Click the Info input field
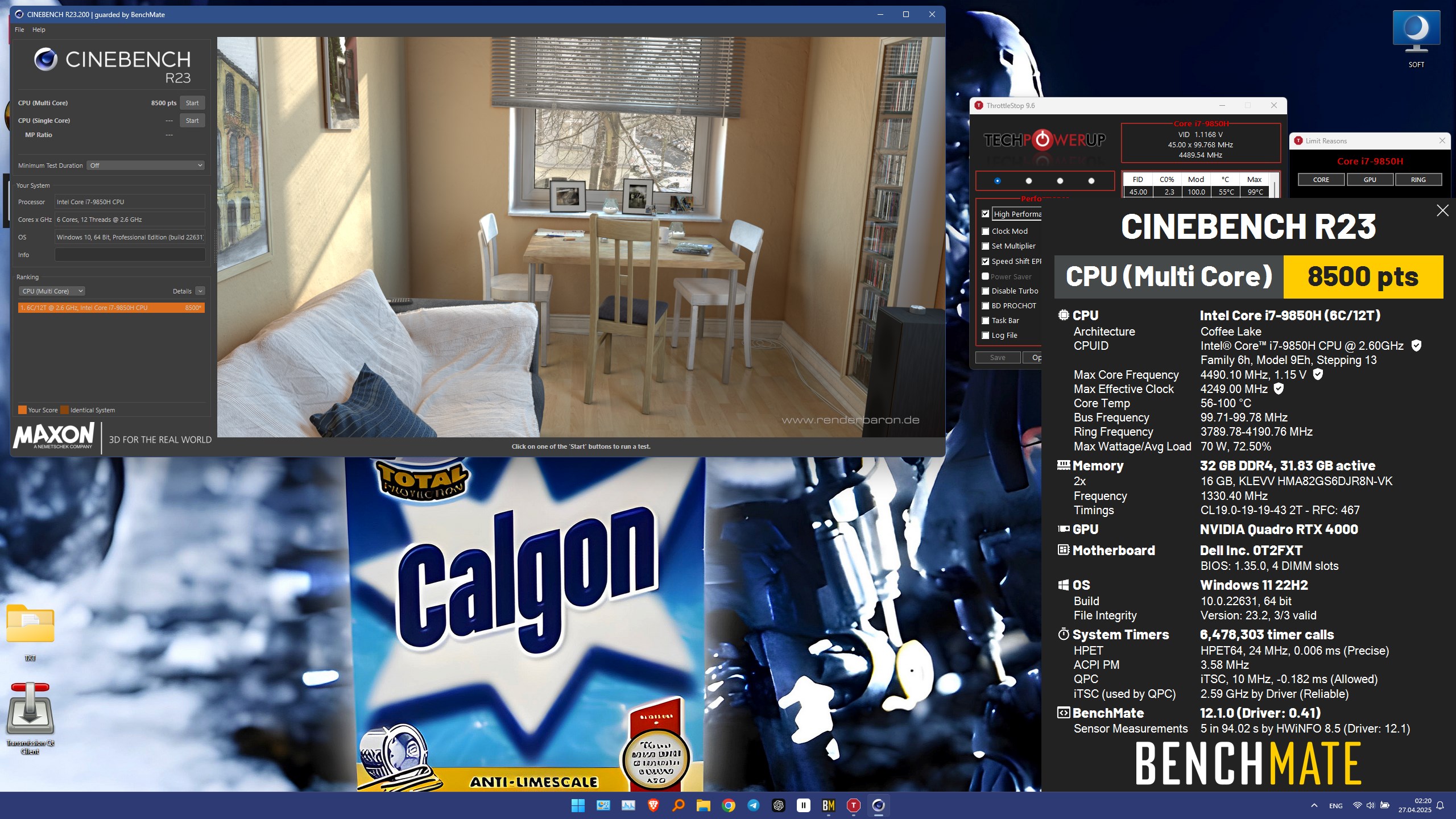This screenshot has width=1456, height=819. point(130,255)
